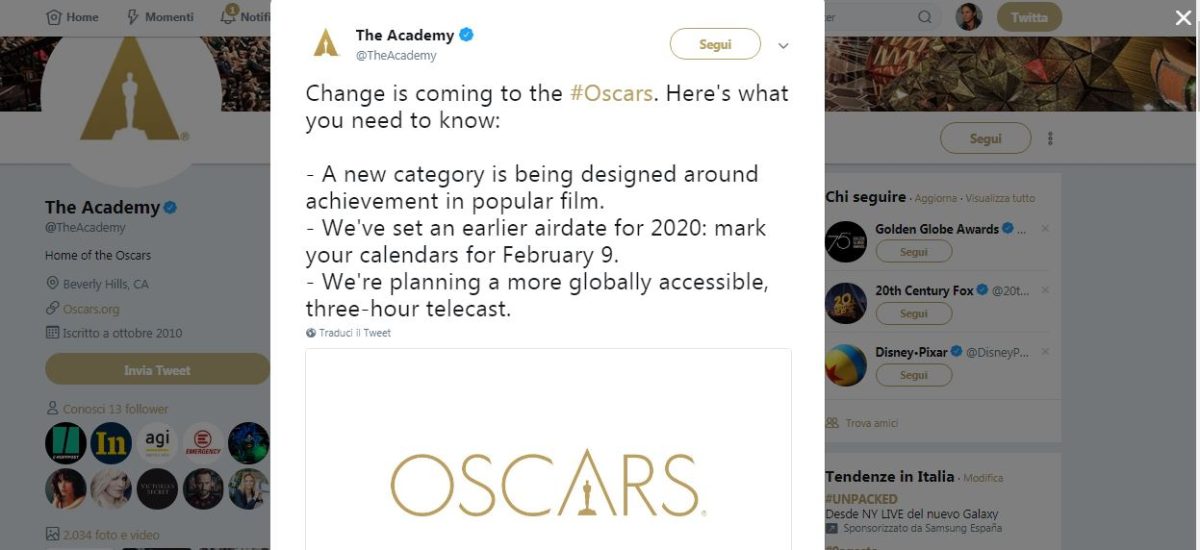The image size is (1200, 550).
Task: Follow Golden Globe Awards with Segui
Action: click(x=913, y=253)
